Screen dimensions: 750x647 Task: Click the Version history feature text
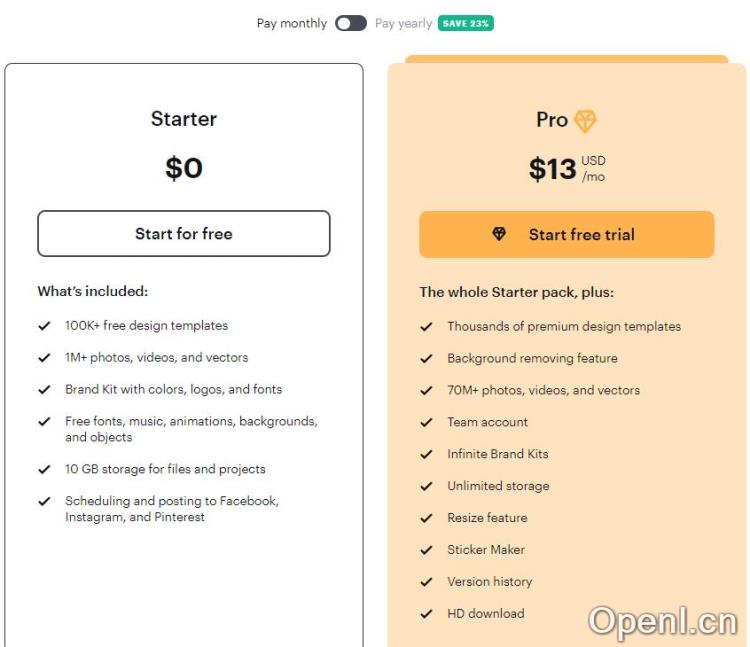tap(489, 582)
